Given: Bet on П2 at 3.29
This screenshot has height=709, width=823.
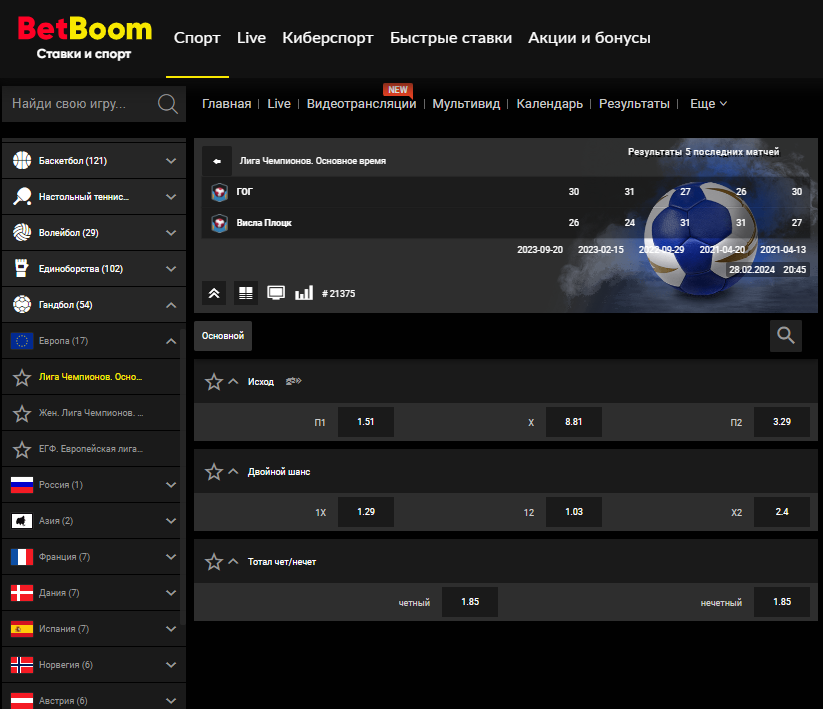Looking at the screenshot, I should (x=782, y=422).
